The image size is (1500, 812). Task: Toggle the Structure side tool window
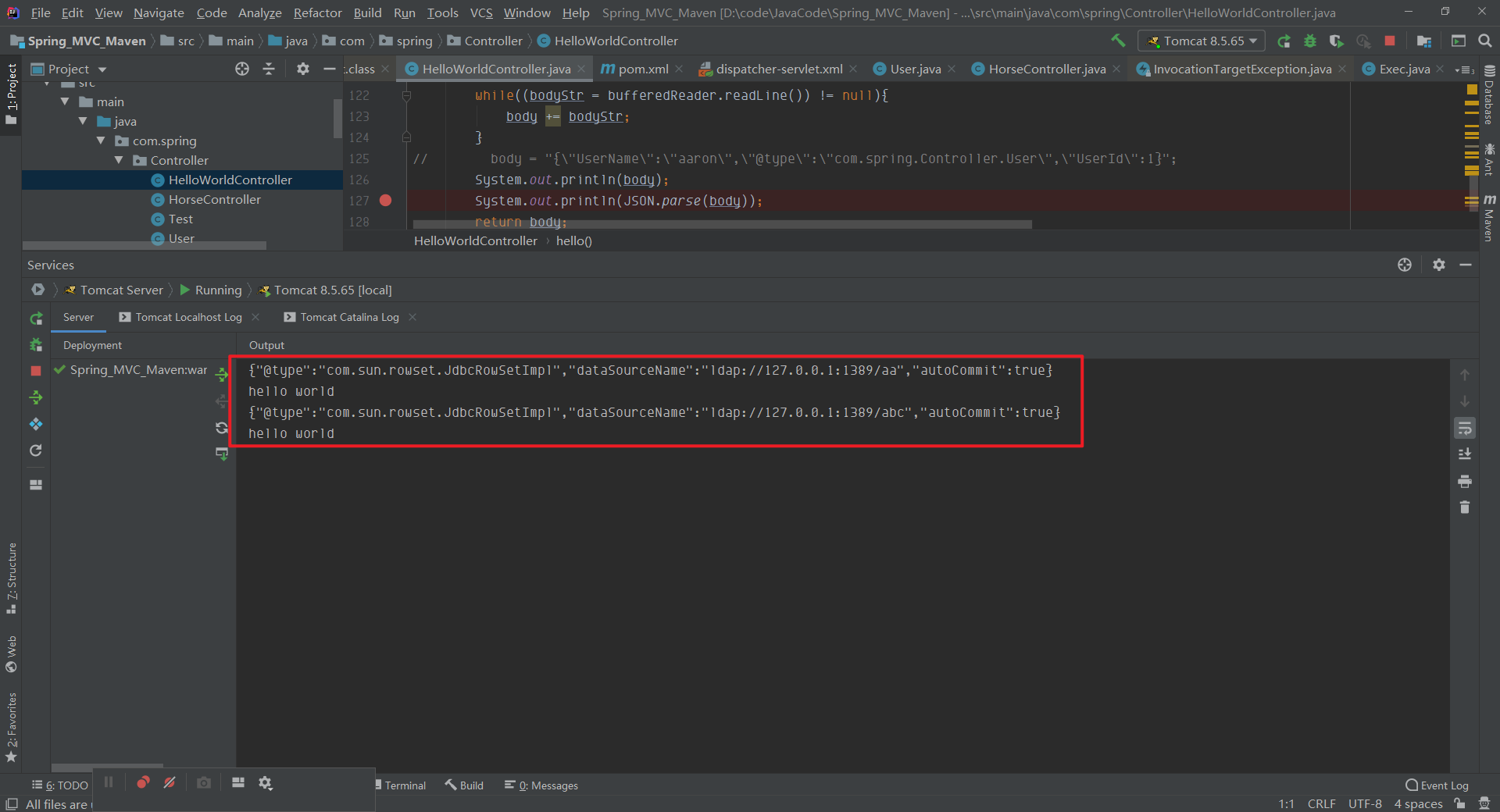click(11, 578)
